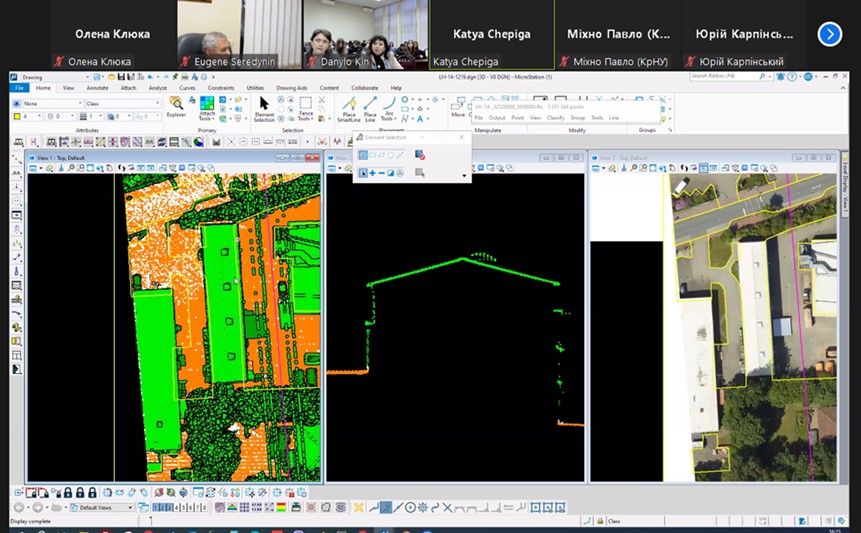The width and height of the screenshot is (861, 533).
Task: Select Individual selection method in Element Selection dialog
Action: (363, 155)
